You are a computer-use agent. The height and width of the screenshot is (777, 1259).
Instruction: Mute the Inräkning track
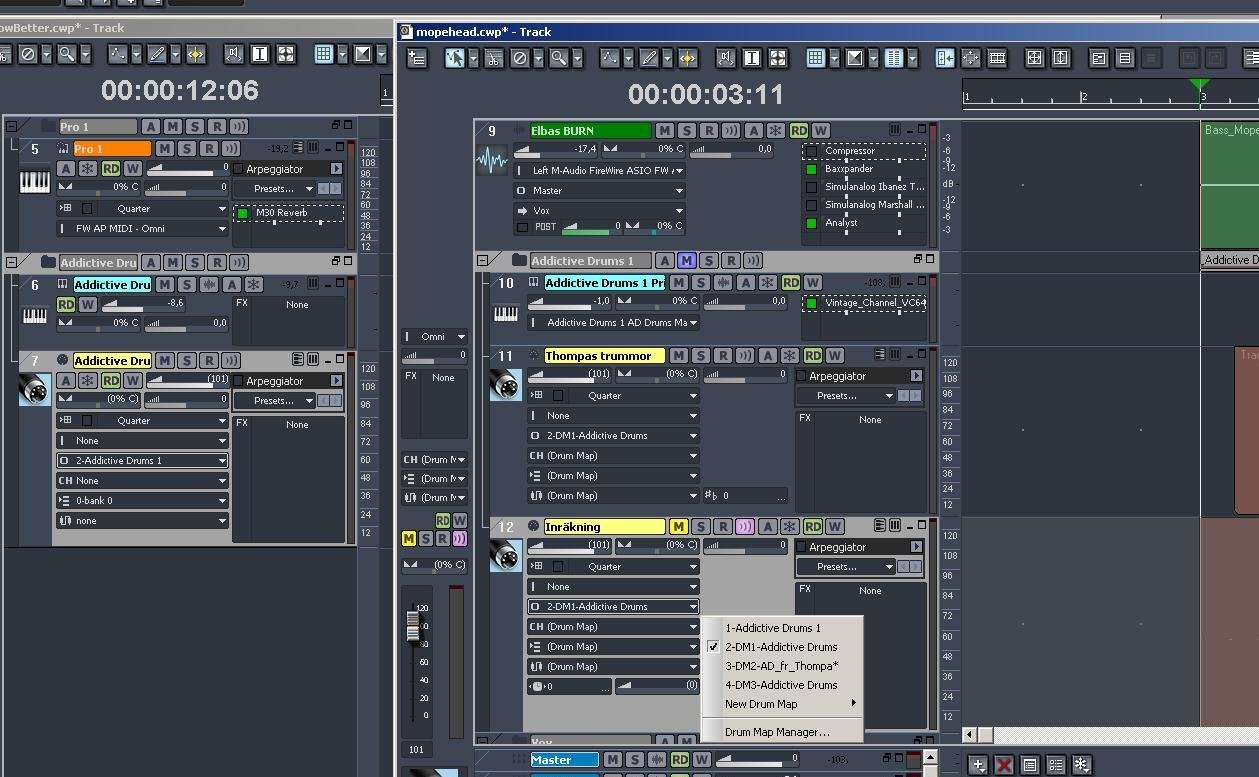click(678, 526)
